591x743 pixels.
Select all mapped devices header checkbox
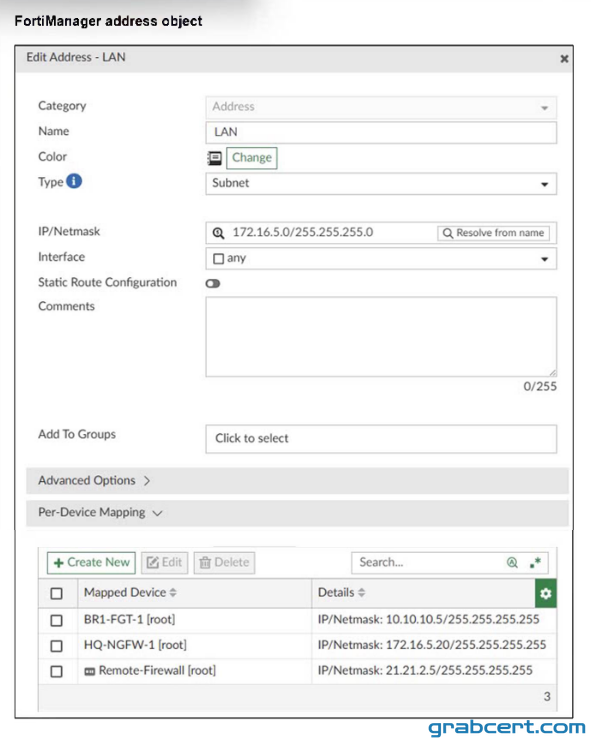[x=56, y=593]
